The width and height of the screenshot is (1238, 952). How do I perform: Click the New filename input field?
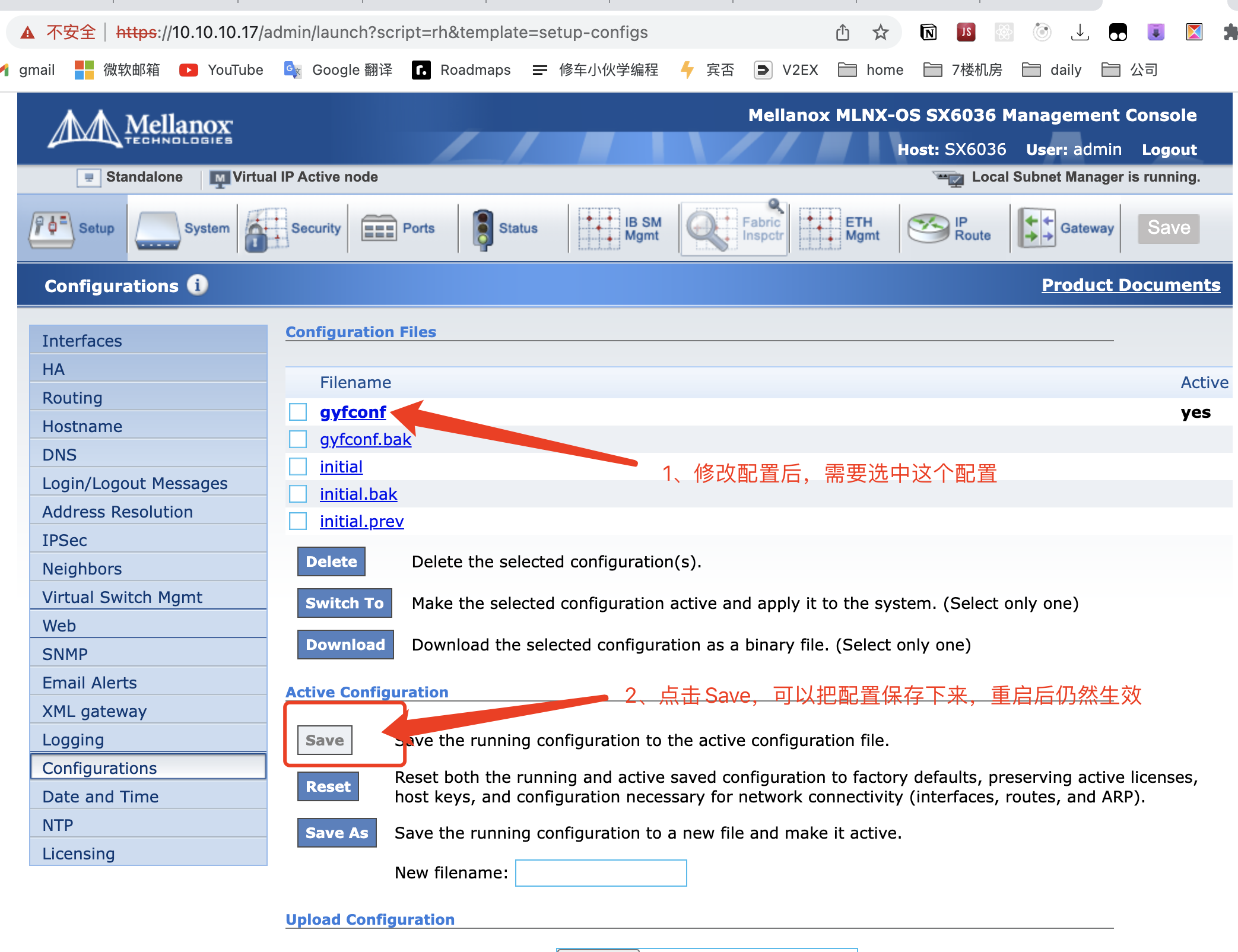(x=601, y=873)
